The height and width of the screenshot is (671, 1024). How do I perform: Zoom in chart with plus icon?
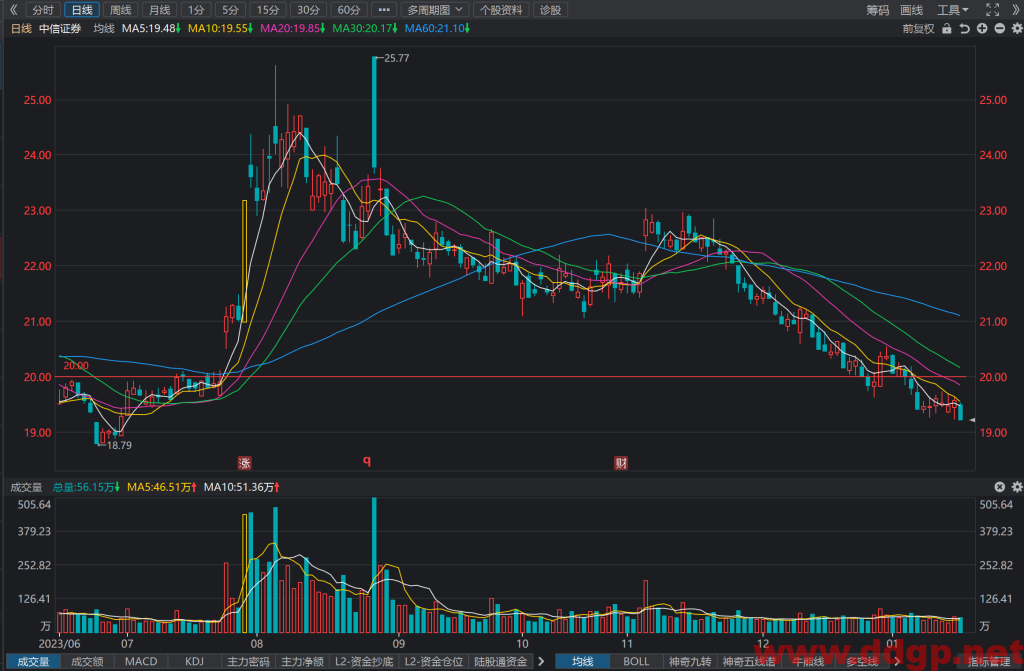982,29
